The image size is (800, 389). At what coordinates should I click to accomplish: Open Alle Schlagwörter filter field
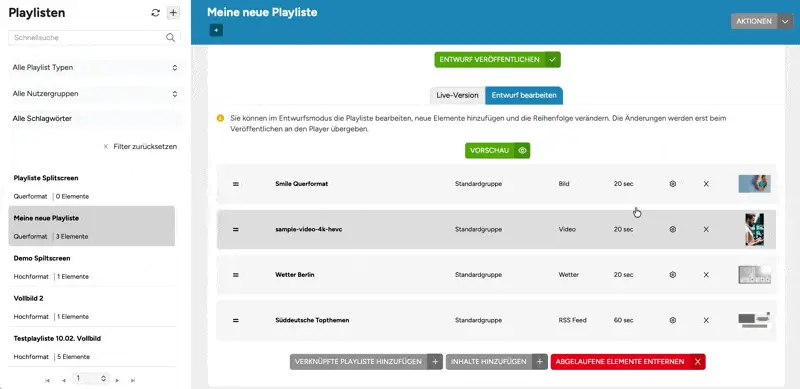tap(95, 118)
